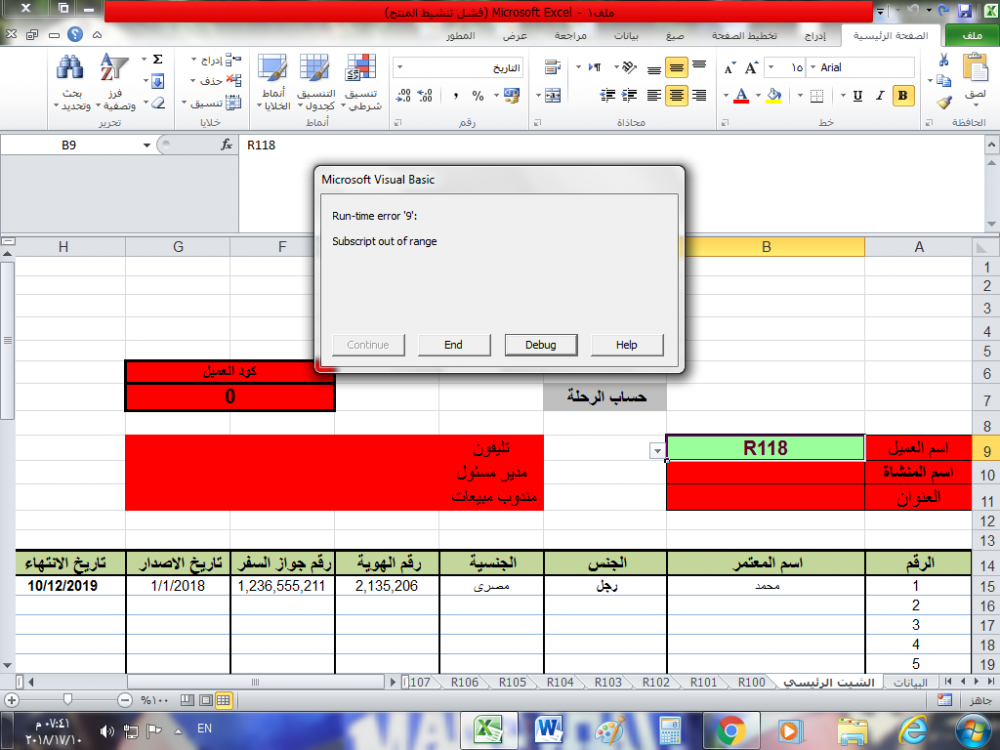Image resolution: width=1000 pixels, height=750 pixels.
Task: Open Format as Table (التنسيق كجدول)
Action: 315,83
